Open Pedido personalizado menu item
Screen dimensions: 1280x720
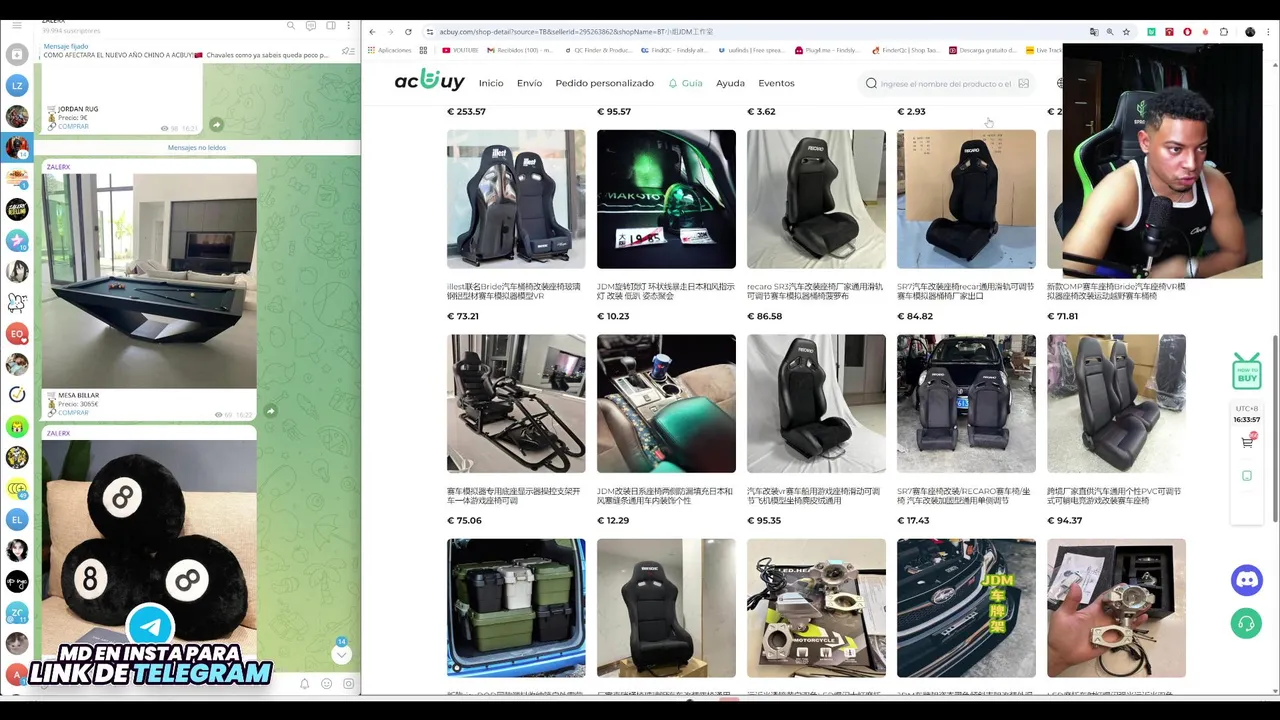(604, 83)
